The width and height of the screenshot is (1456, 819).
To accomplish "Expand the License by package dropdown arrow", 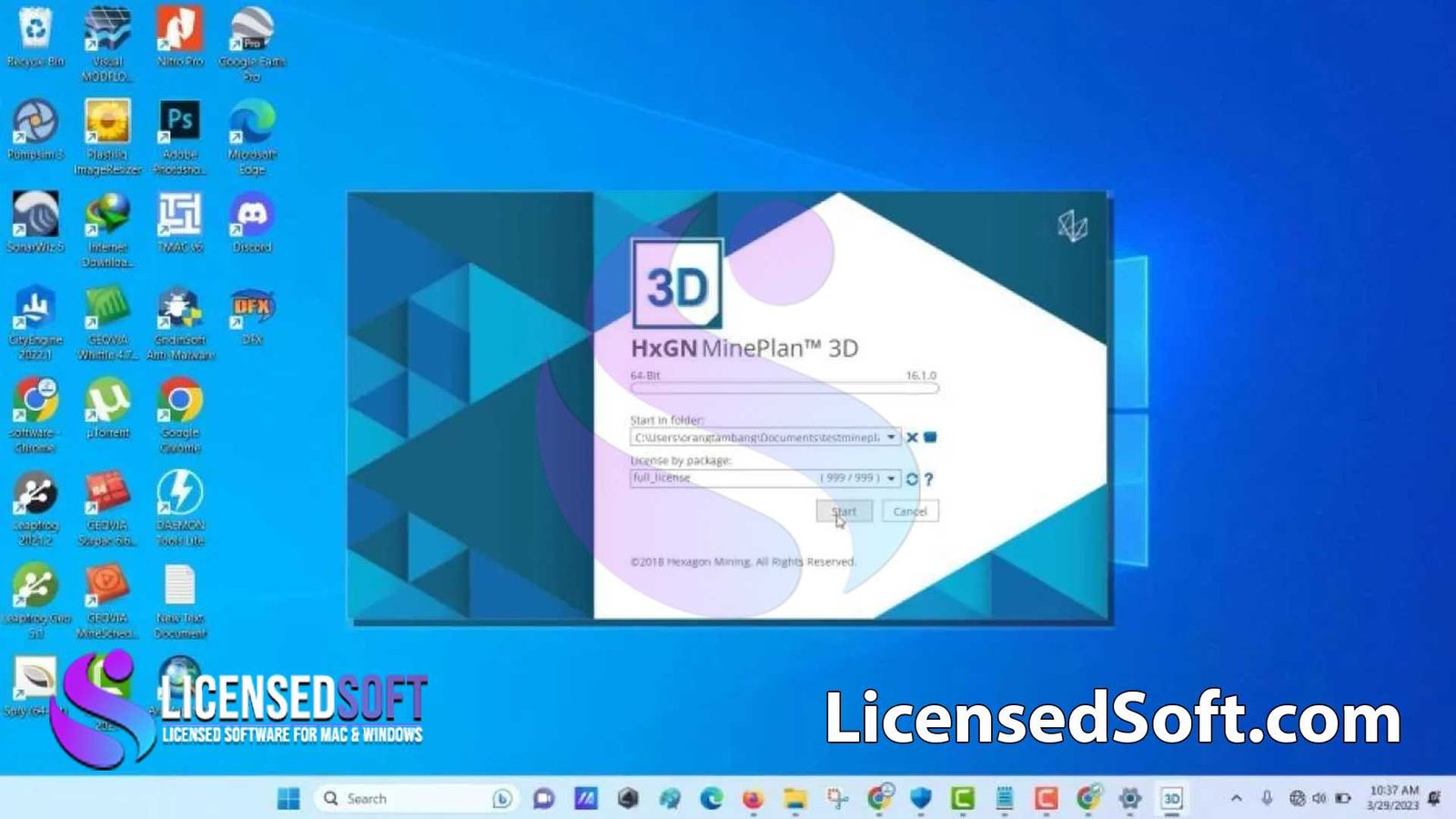I will [891, 478].
